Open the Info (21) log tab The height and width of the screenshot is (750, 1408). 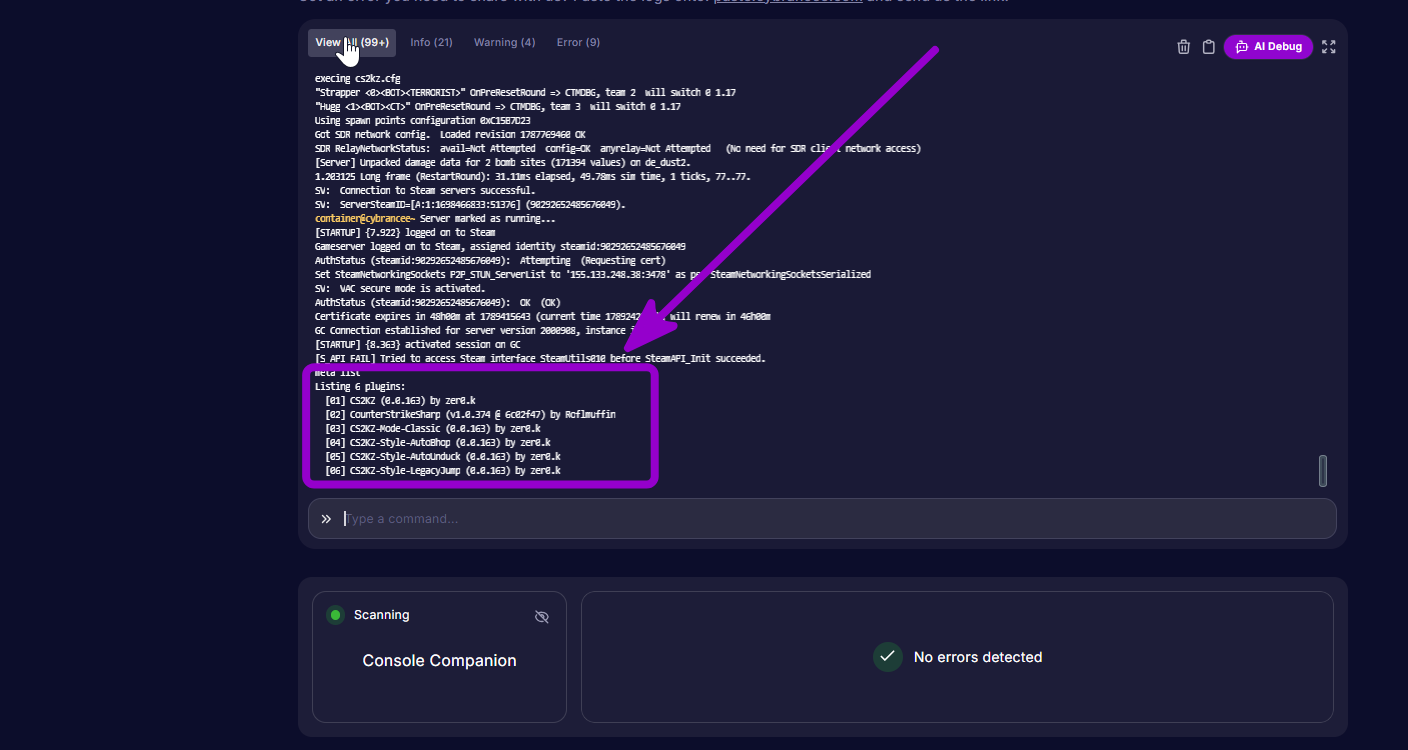tap(431, 43)
